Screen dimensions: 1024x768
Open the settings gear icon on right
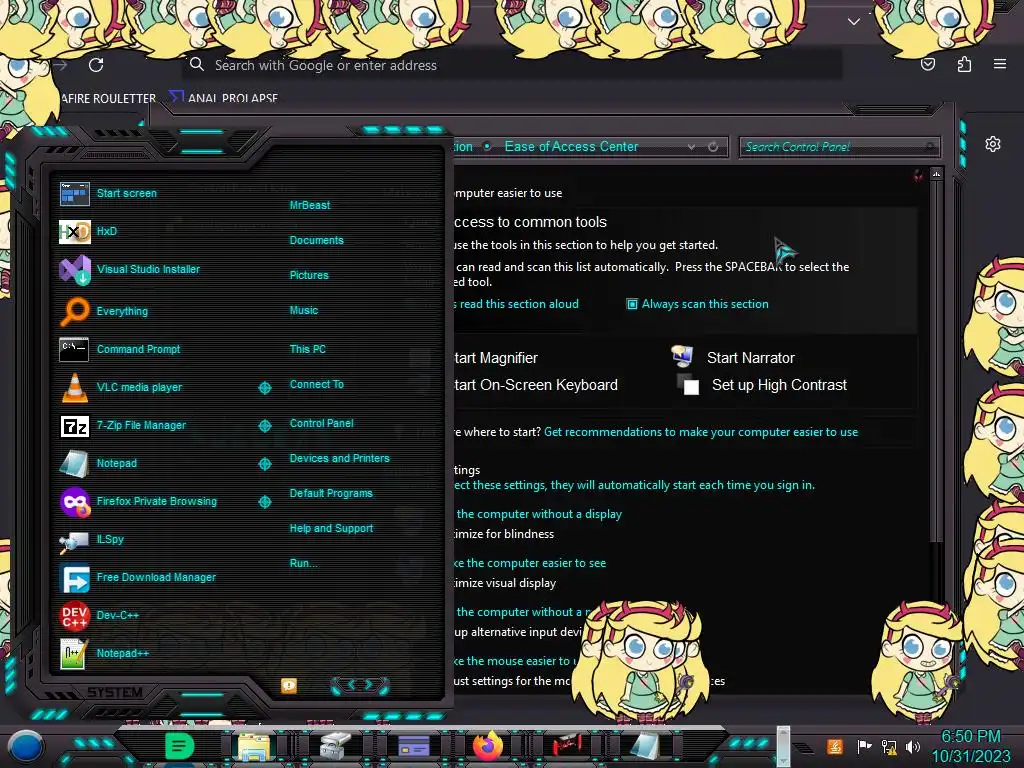(x=993, y=144)
